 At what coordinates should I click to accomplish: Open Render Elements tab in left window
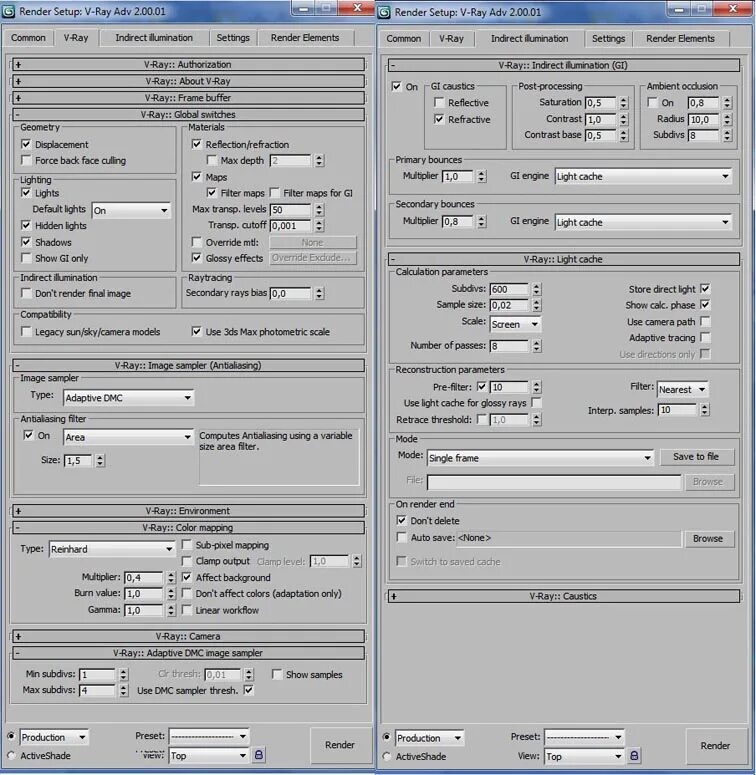click(305, 38)
